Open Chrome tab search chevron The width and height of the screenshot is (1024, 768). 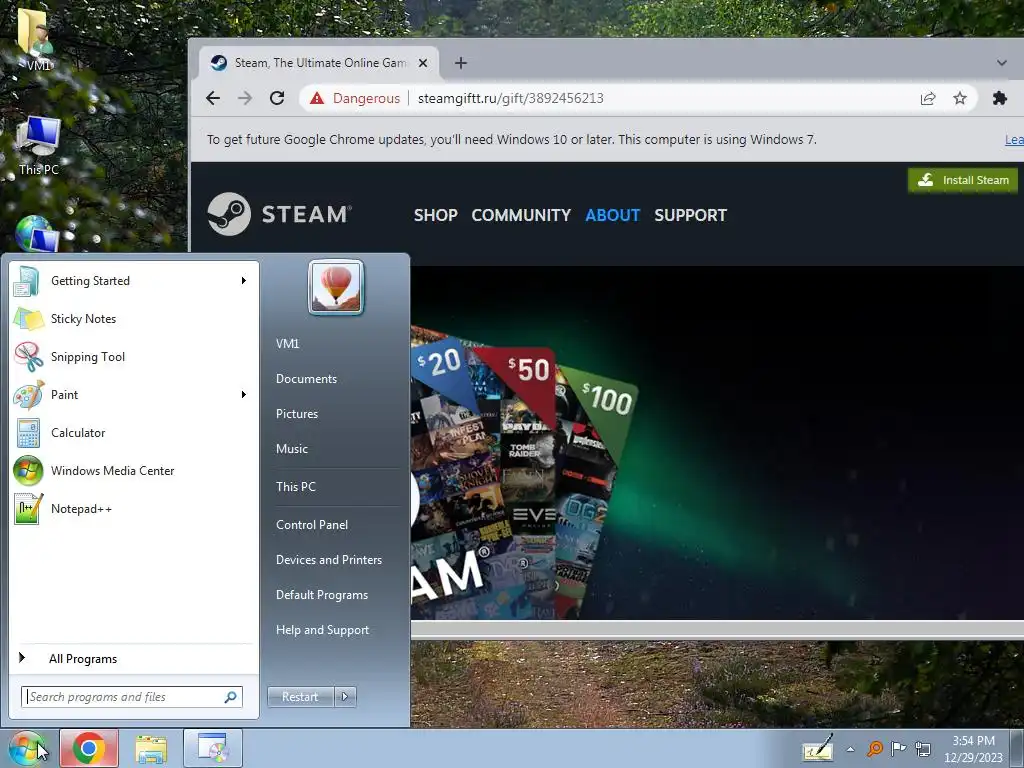click(x=1002, y=63)
